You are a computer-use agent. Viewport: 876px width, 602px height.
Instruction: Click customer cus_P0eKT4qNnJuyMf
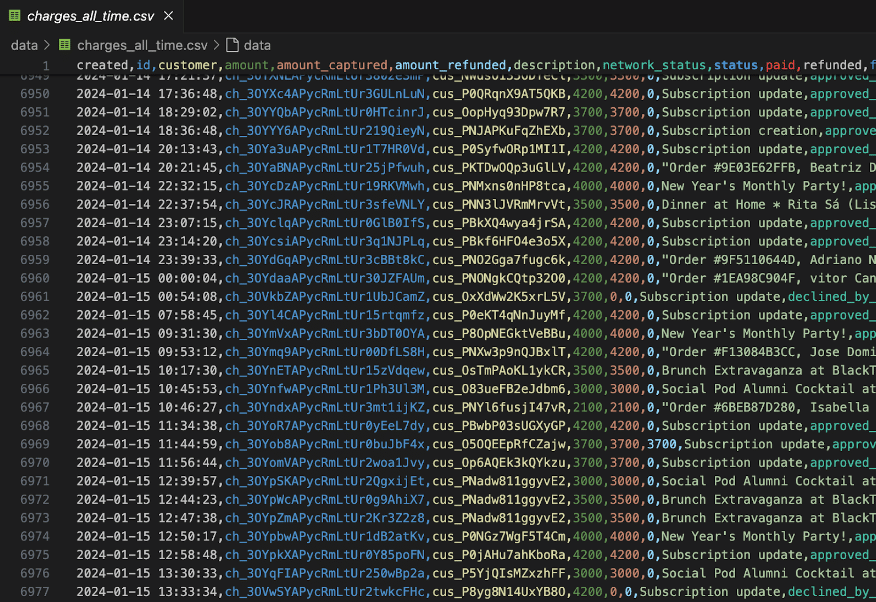coord(499,315)
